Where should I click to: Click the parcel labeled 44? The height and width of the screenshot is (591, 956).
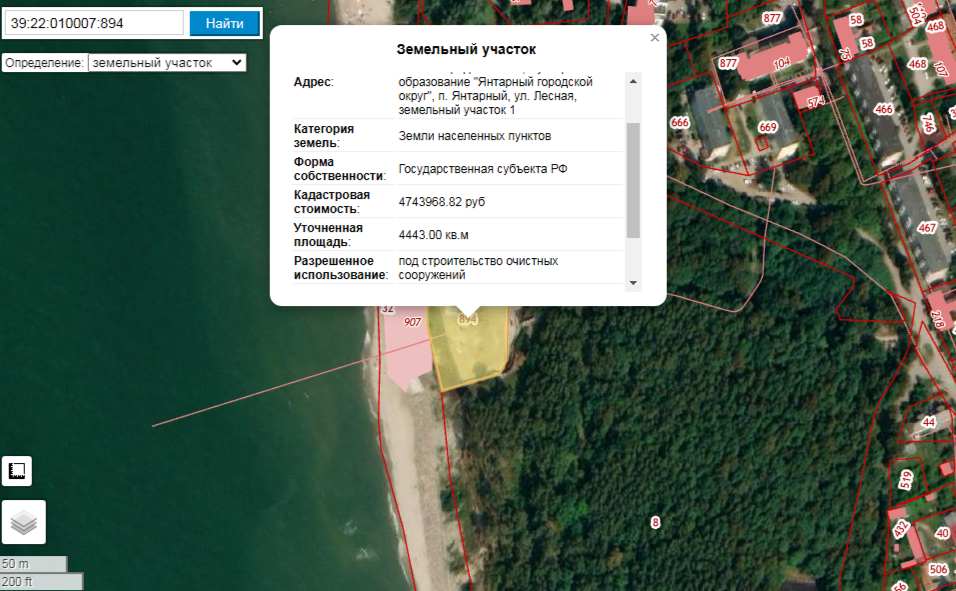click(x=928, y=423)
